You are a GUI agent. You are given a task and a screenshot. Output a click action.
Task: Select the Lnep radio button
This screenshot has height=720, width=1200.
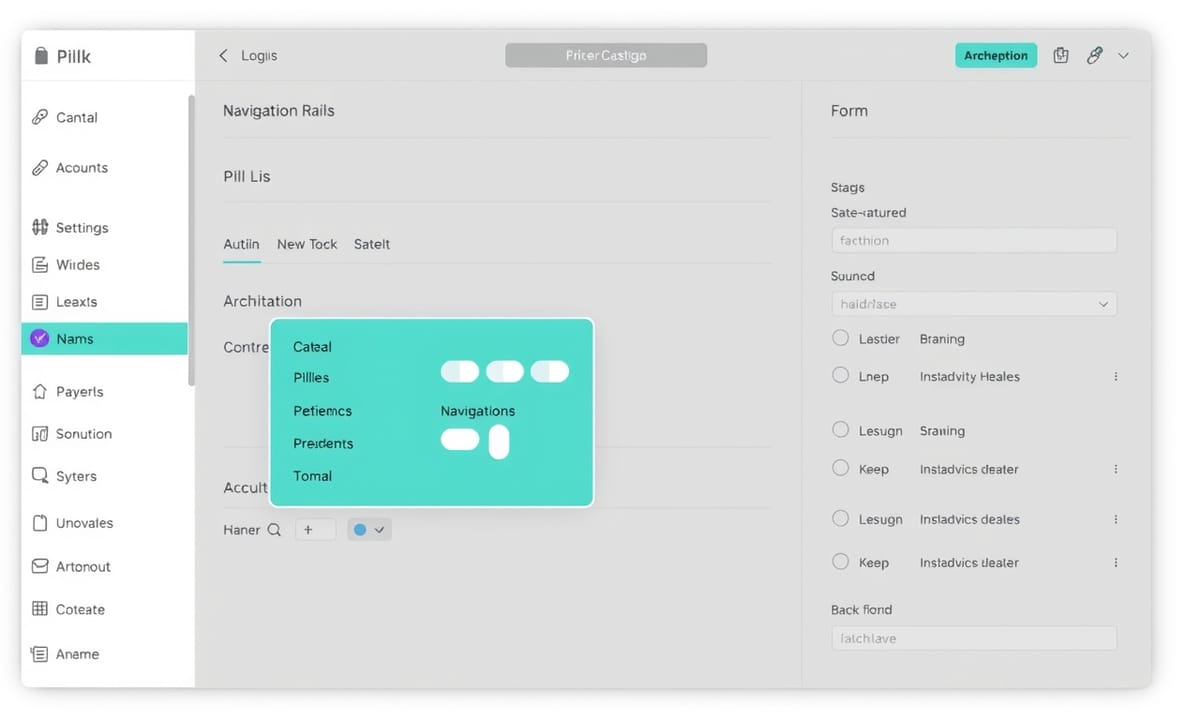click(x=840, y=376)
